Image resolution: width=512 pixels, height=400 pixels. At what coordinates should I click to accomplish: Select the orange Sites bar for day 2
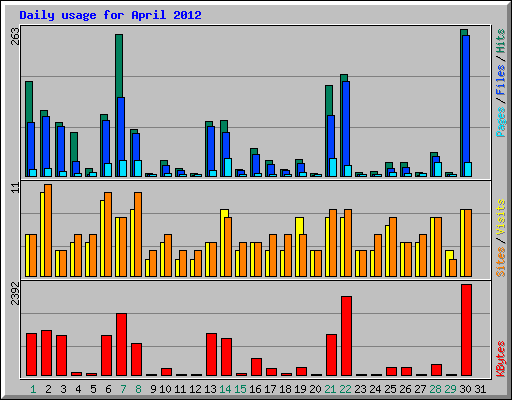click(x=48, y=230)
